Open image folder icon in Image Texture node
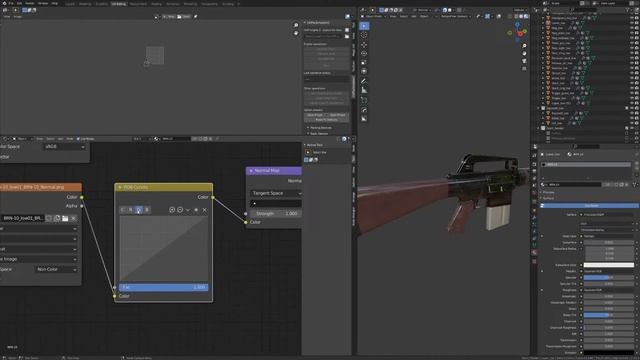This screenshot has height=360, width=640. click(65, 218)
